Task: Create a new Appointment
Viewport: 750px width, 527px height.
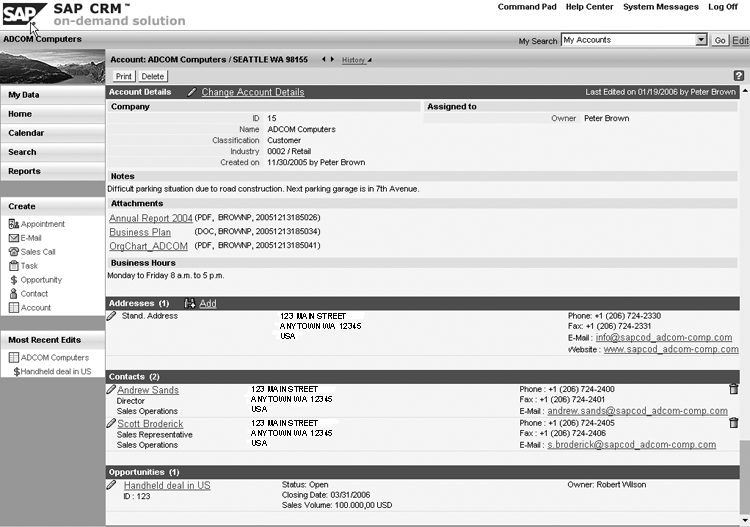Action: tap(43, 224)
